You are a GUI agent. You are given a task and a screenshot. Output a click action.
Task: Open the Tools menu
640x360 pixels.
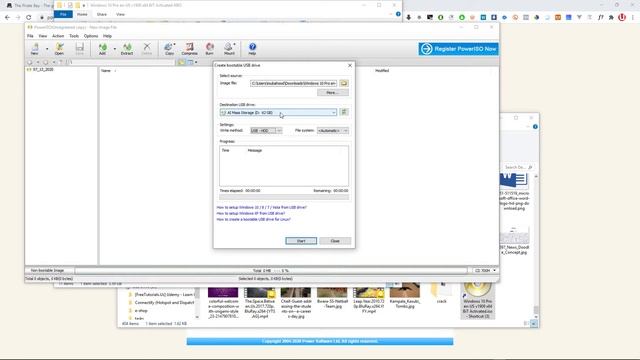click(x=74, y=36)
